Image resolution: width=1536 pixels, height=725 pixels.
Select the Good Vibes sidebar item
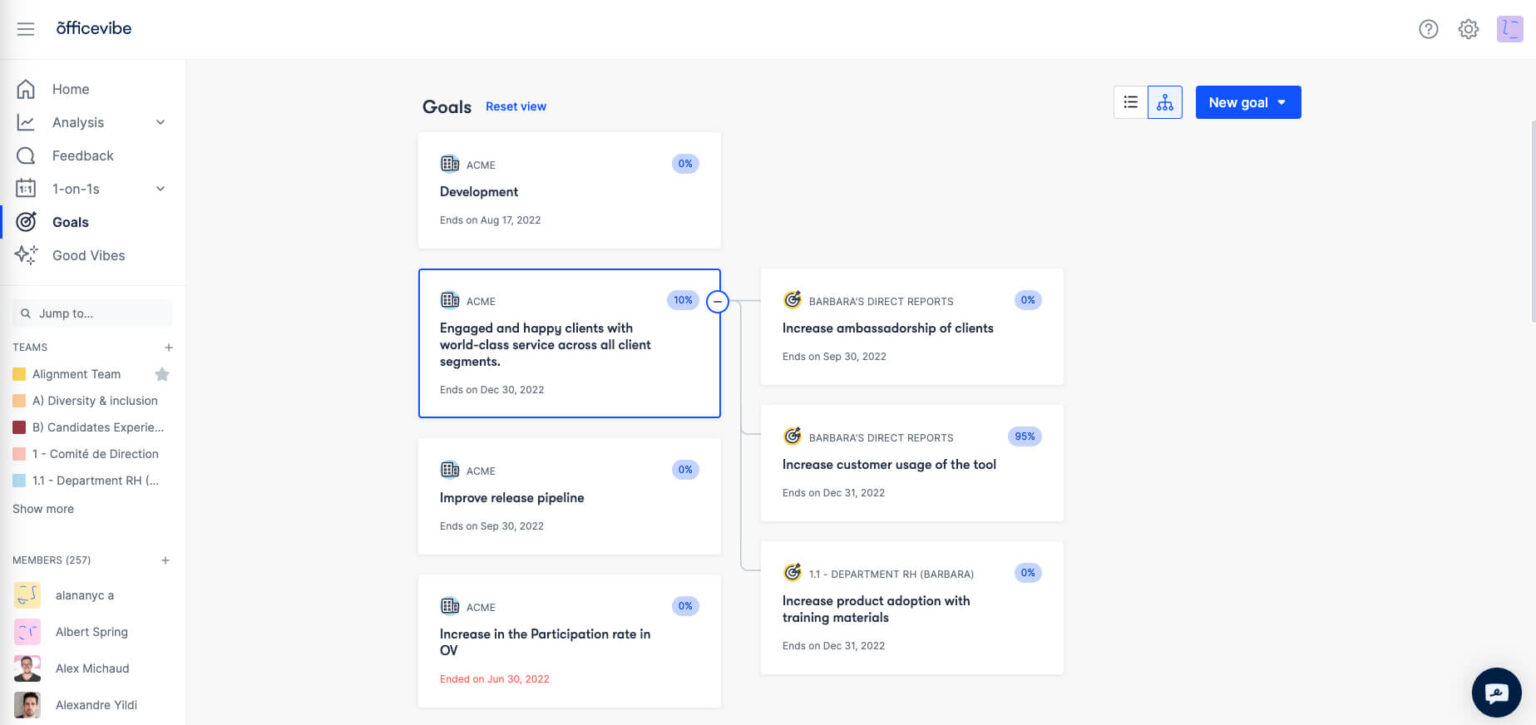pyautogui.click(x=88, y=255)
